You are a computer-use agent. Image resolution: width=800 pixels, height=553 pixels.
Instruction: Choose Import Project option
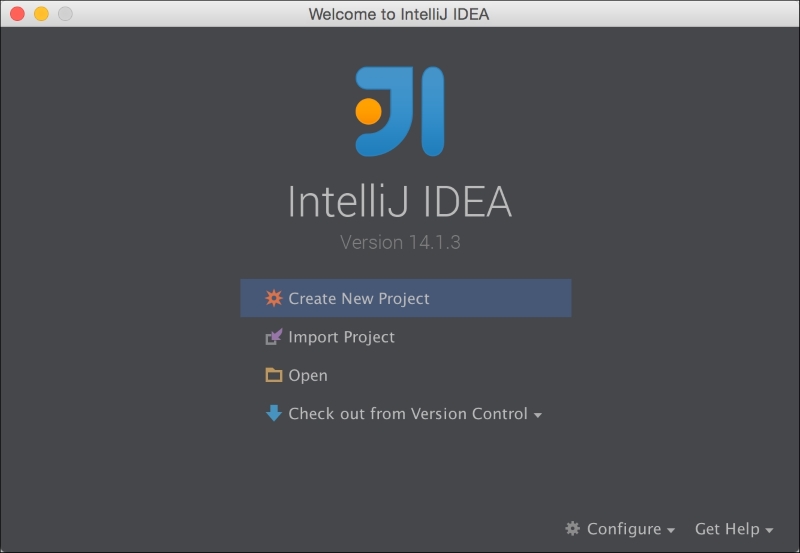coord(341,337)
